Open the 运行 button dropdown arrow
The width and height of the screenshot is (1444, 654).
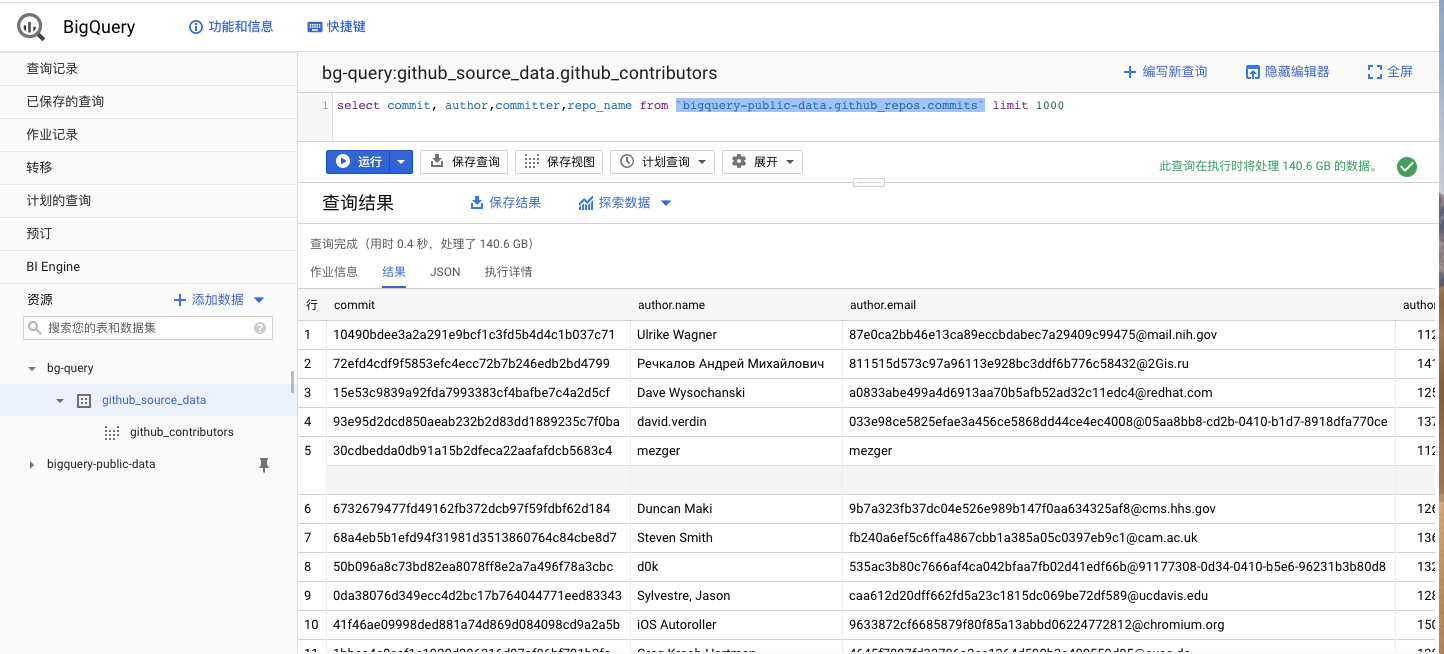[401, 161]
